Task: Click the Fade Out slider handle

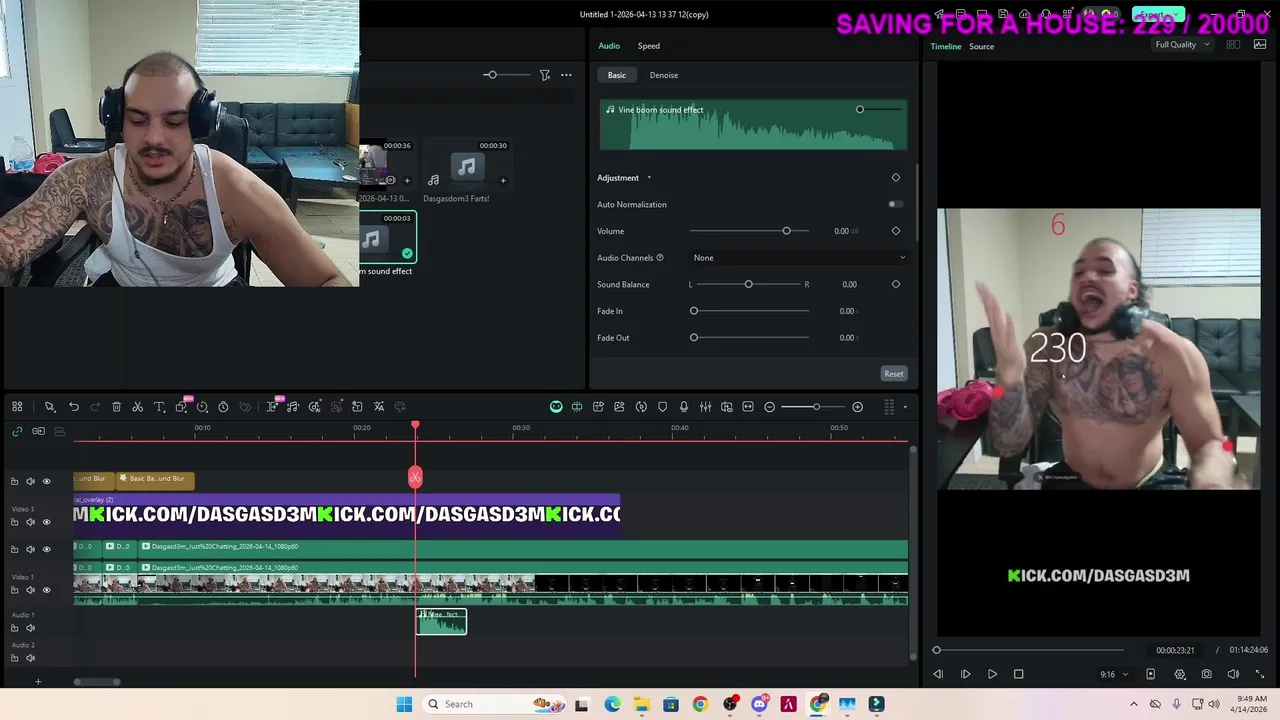Action: pos(694,338)
